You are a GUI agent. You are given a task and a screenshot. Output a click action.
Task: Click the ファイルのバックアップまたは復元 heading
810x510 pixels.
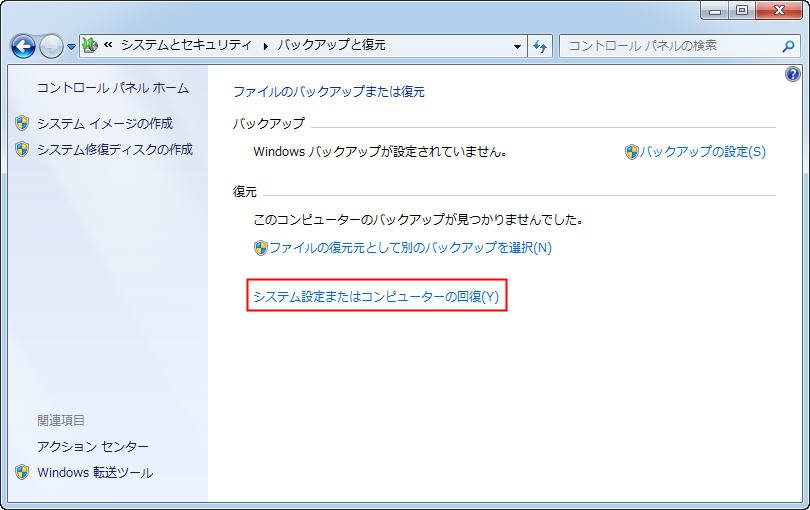pyautogui.click(x=329, y=92)
